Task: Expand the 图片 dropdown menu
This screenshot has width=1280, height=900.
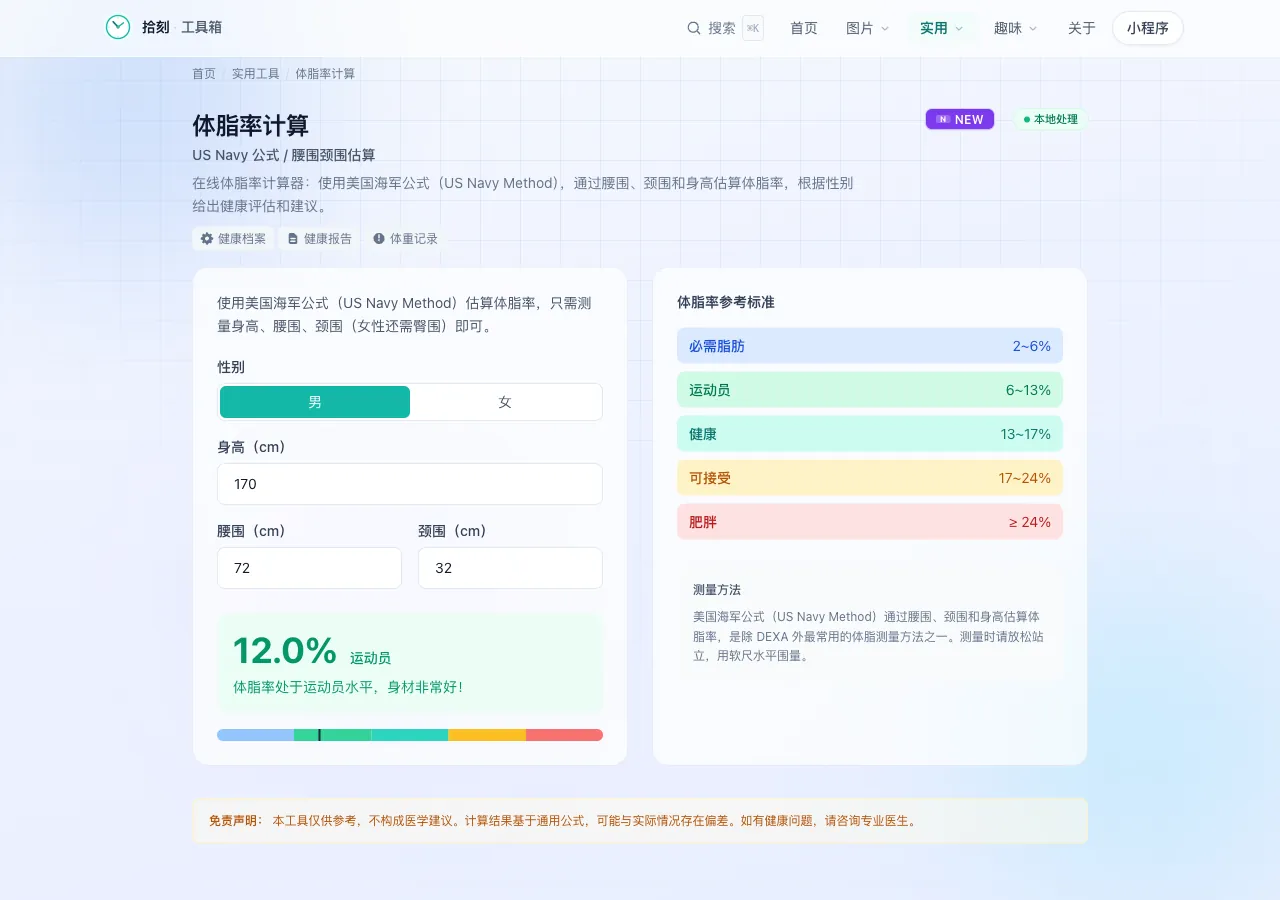Action: point(867,28)
